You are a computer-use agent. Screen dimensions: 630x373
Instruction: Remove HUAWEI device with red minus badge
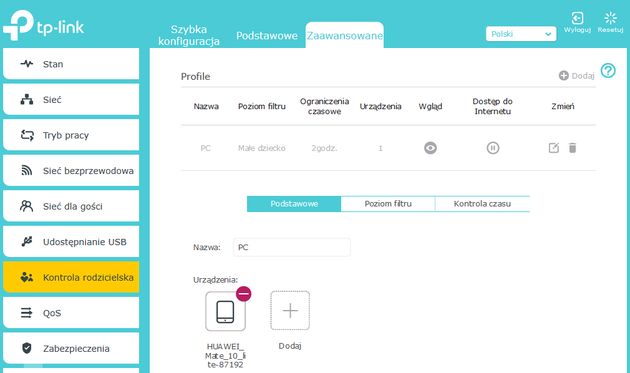click(243, 294)
